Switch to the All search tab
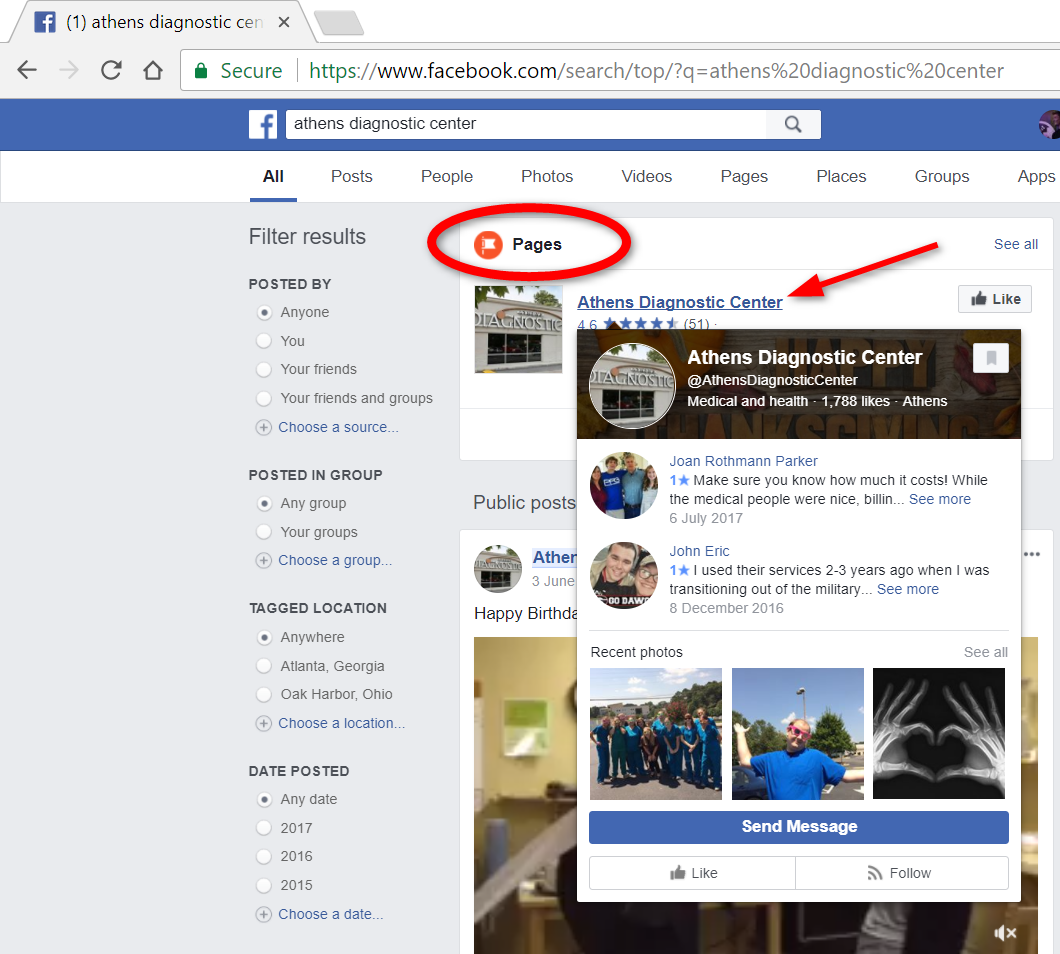 [273, 177]
